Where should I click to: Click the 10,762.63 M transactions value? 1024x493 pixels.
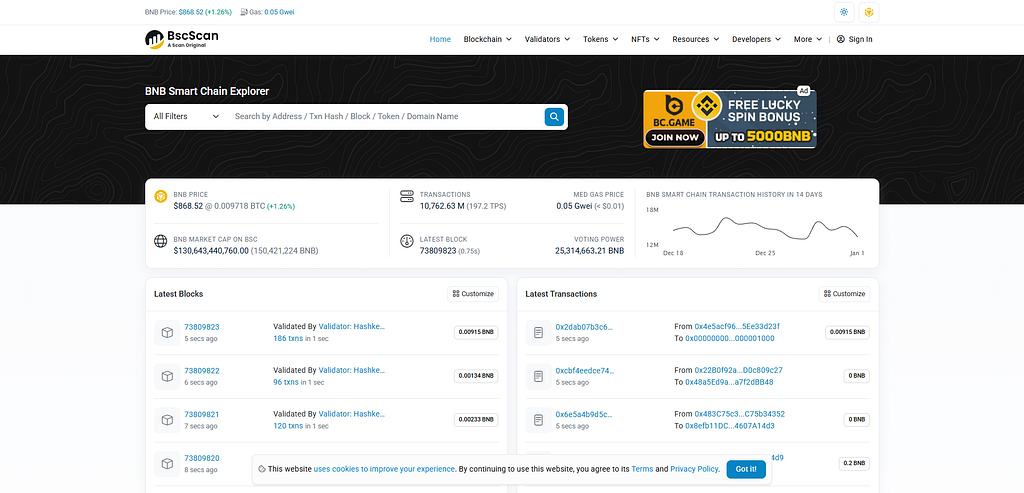pos(441,206)
